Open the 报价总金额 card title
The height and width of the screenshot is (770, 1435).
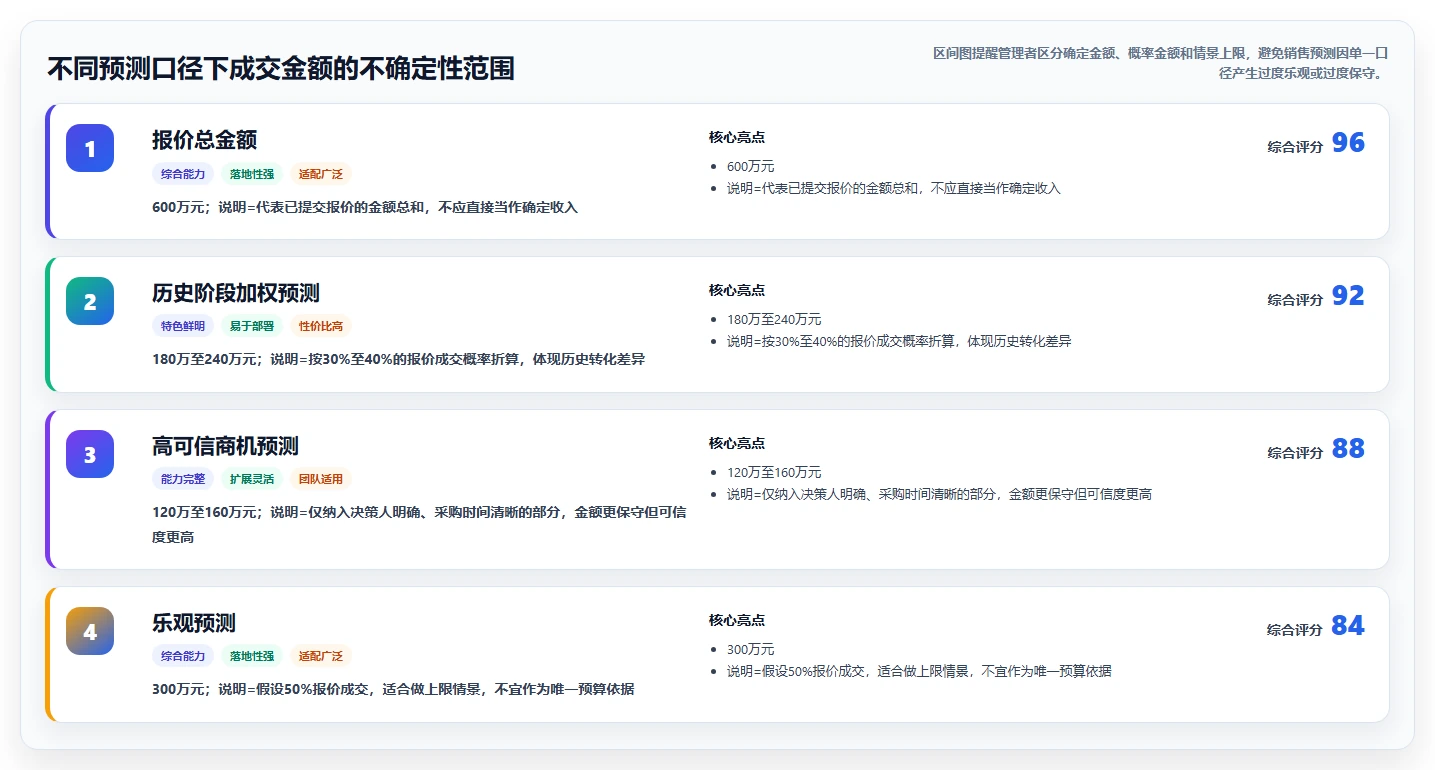(205, 140)
